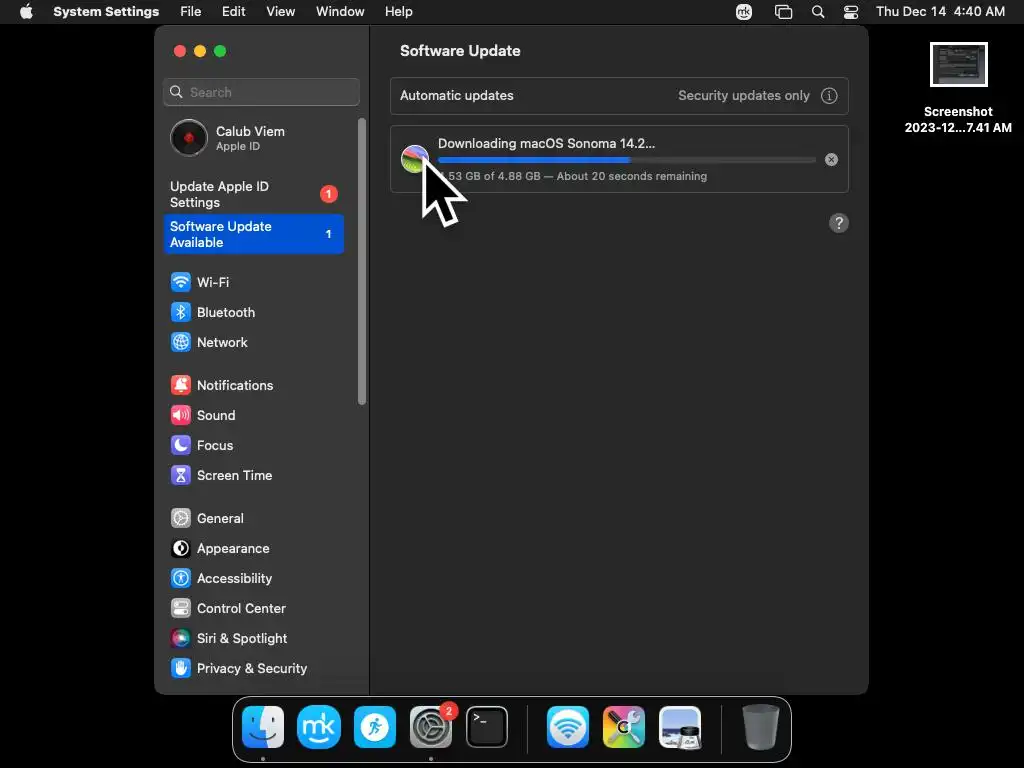Open the File menu
The width and height of the screenshot is (1024, 768).
(x=191, y=12)
